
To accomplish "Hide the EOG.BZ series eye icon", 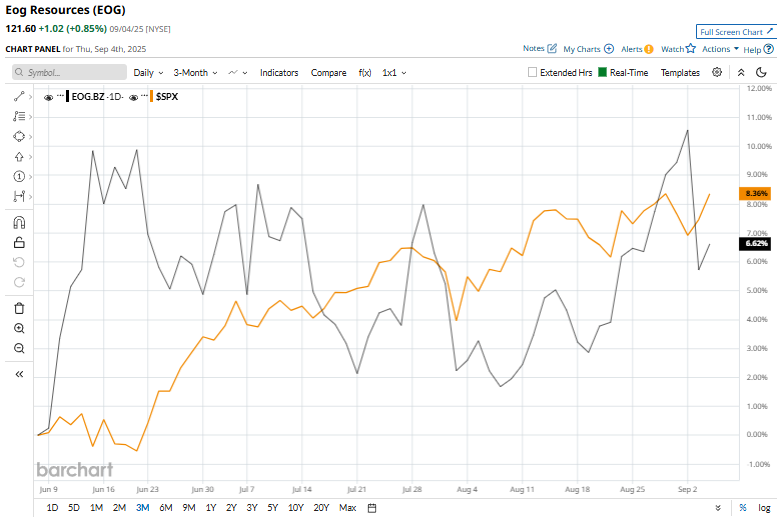I will click(49, 97).
